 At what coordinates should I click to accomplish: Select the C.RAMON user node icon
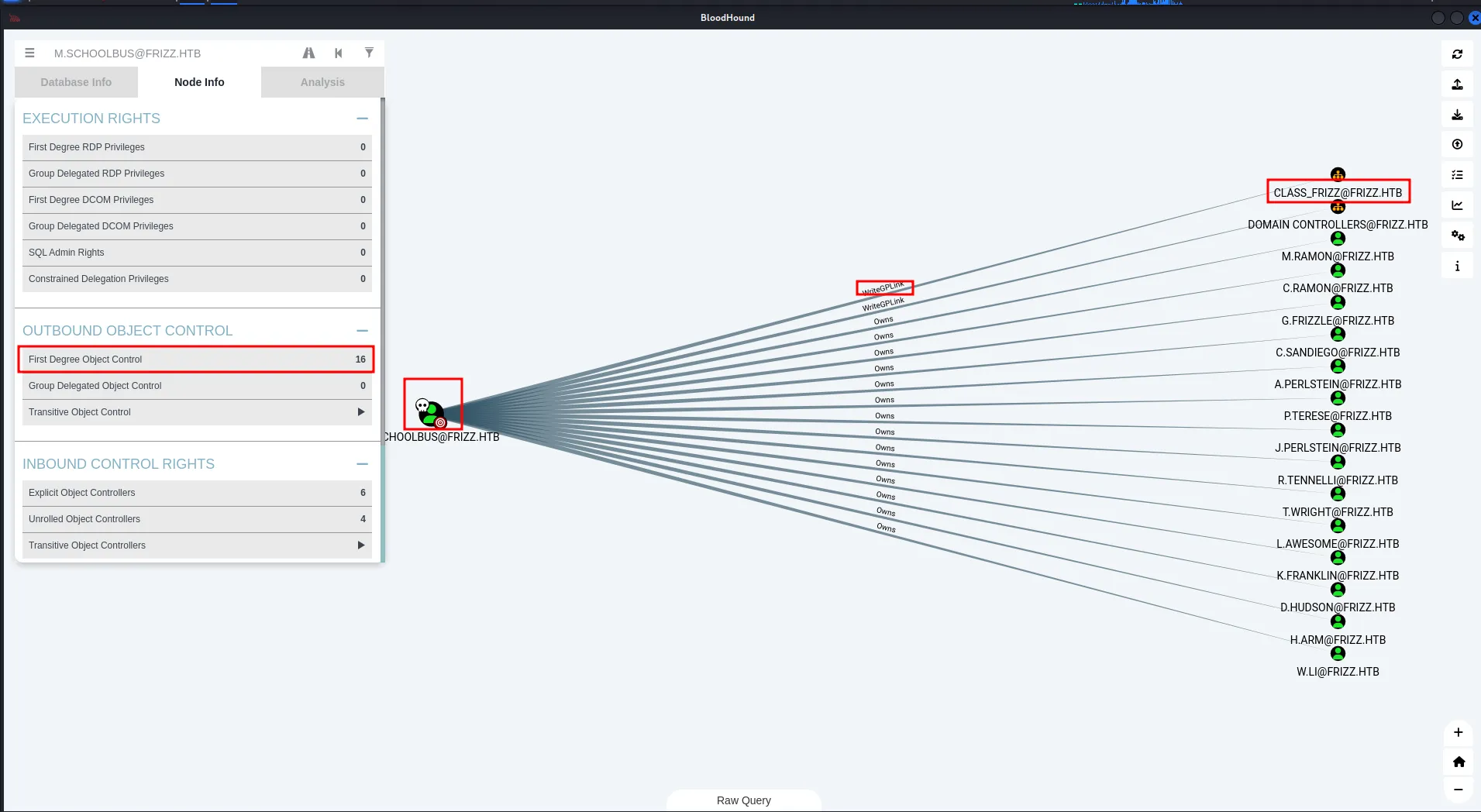pyautogui.click(x=1338, y=270)
